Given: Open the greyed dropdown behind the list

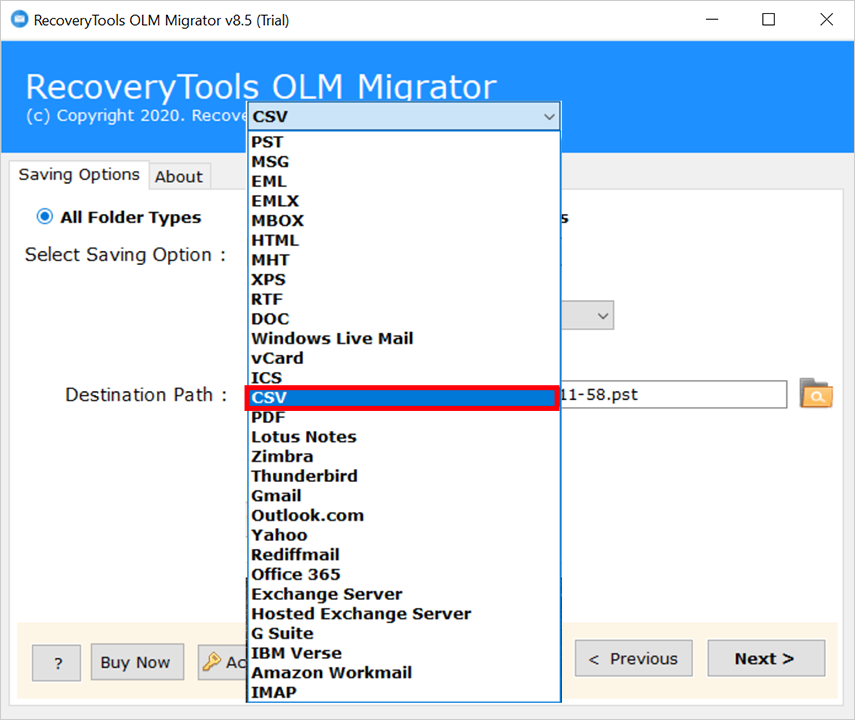Looking at the screenshot, I should tap(587, 315).
